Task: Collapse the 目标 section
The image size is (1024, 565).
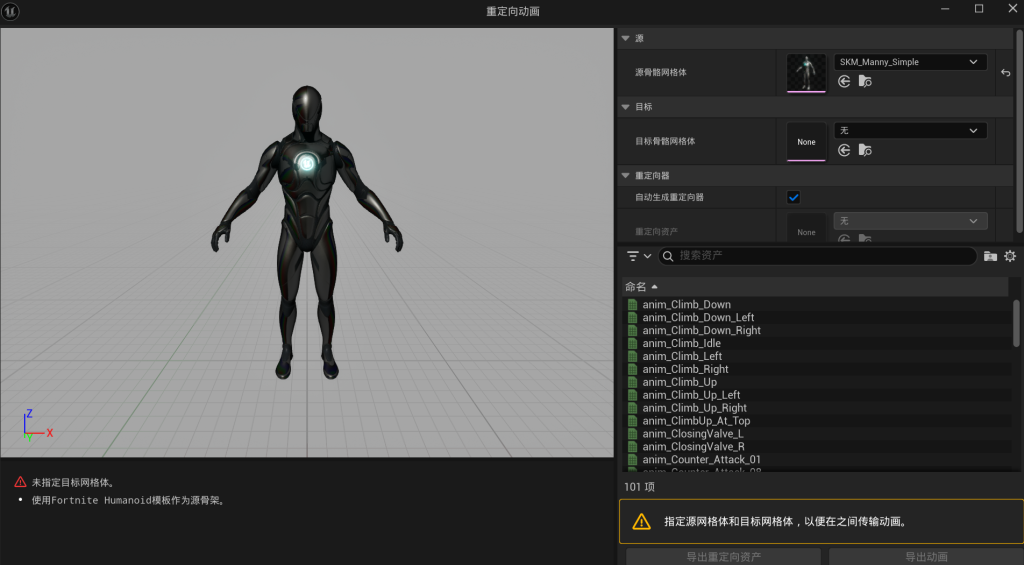Action: coord(626,107)
